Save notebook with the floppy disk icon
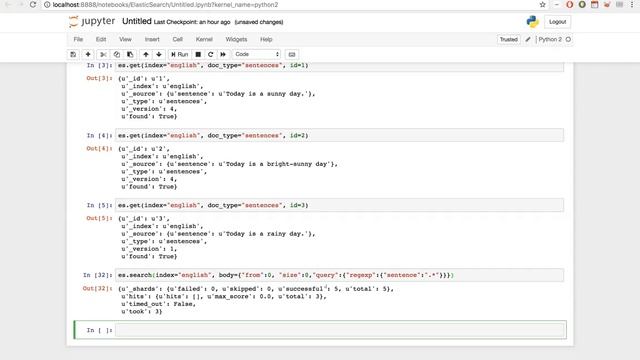 pyautogui.click(x=73, y=54)
